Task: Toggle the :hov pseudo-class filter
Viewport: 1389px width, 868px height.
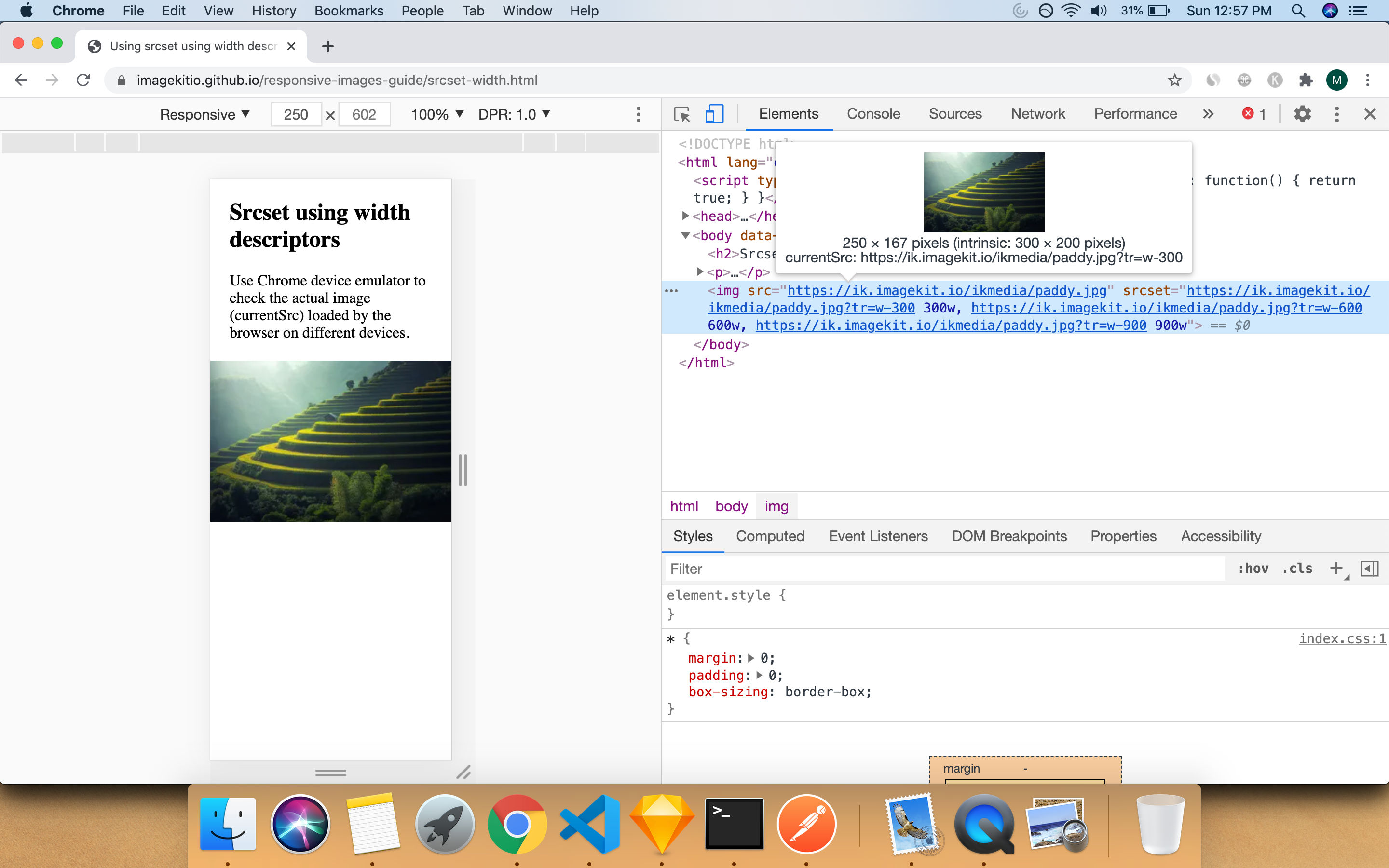Action: coord(1253,568)
